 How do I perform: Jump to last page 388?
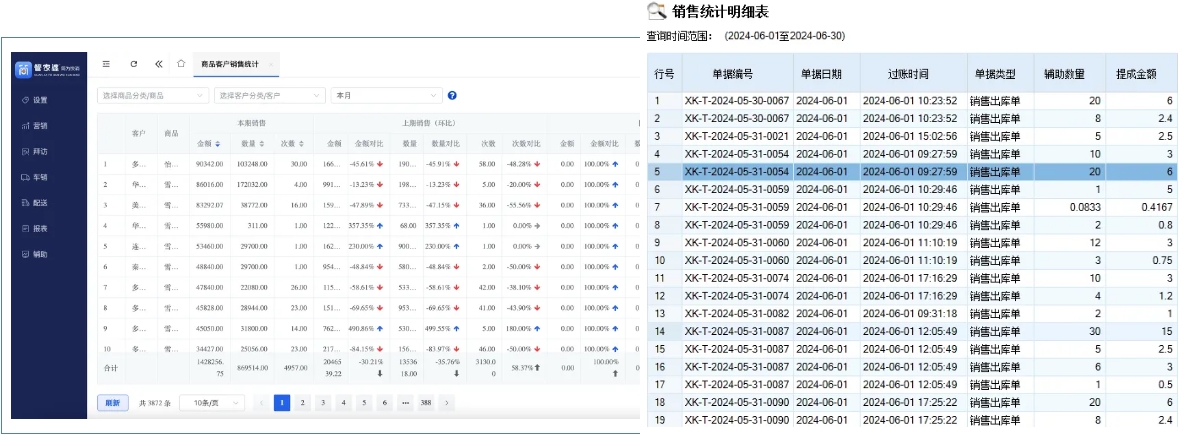tap(426, 402)
